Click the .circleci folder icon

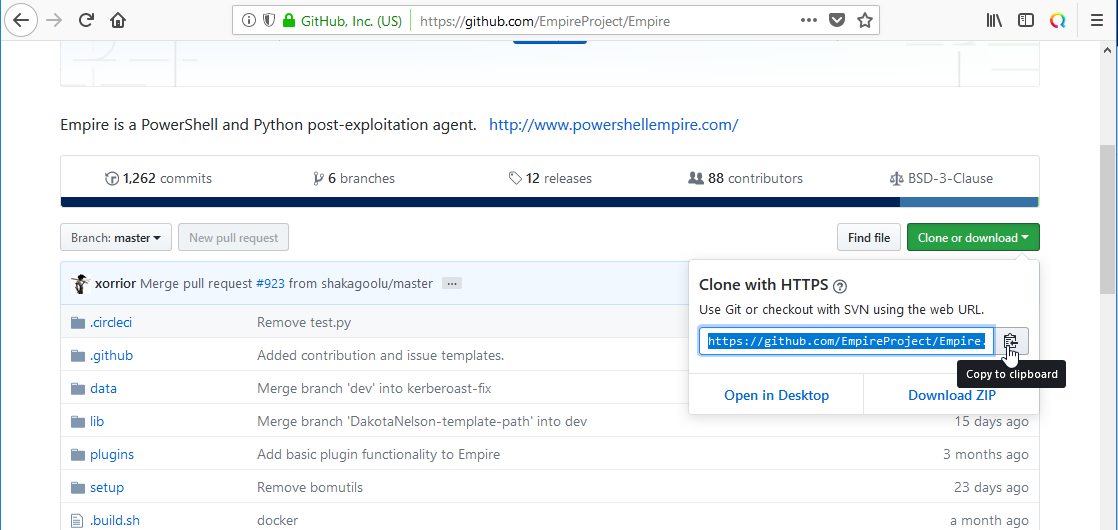pos(78,323)
